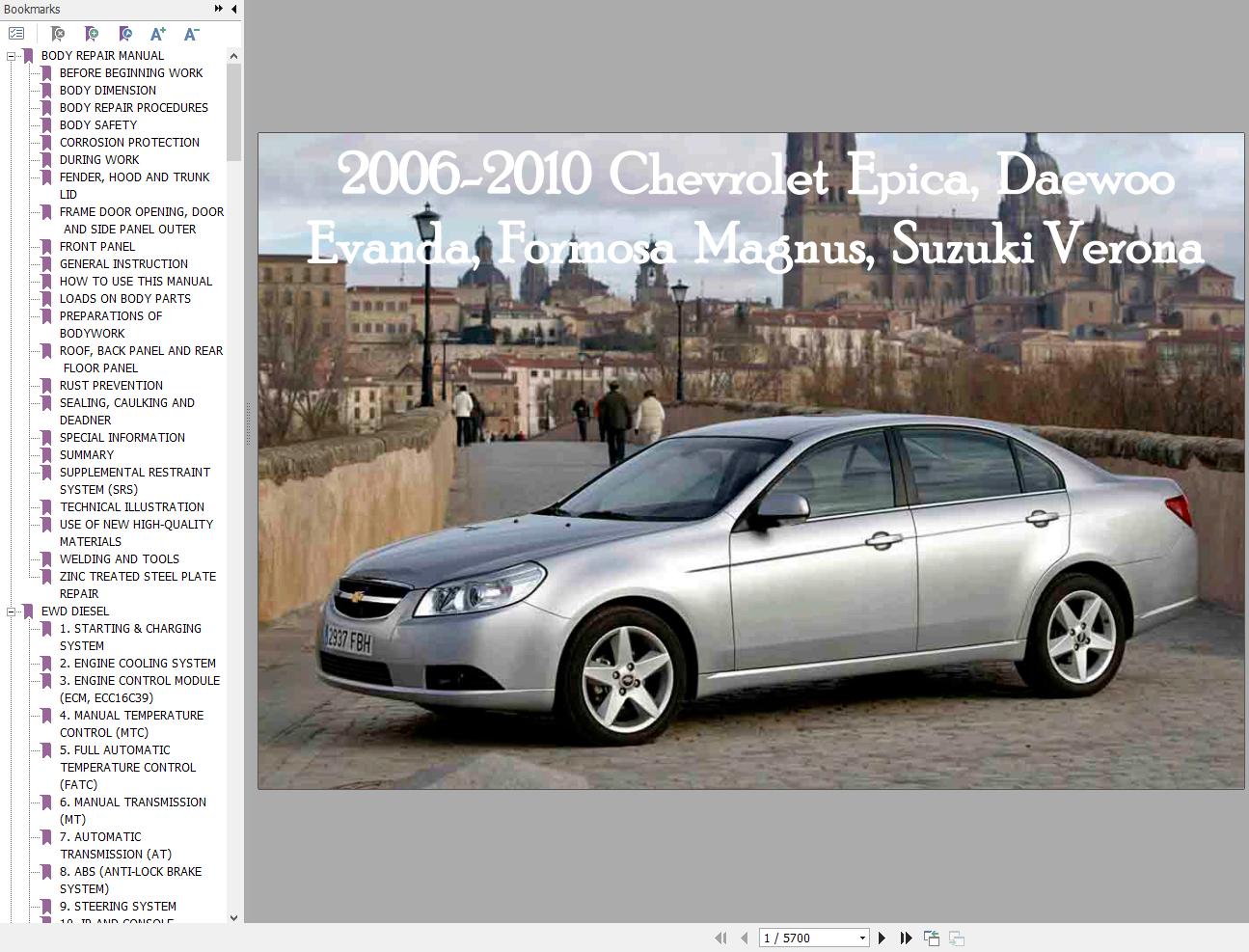1249x952 pixels.
Task: Expand bookmarks panel with double-arrow icon
Action: coord(219,9)
